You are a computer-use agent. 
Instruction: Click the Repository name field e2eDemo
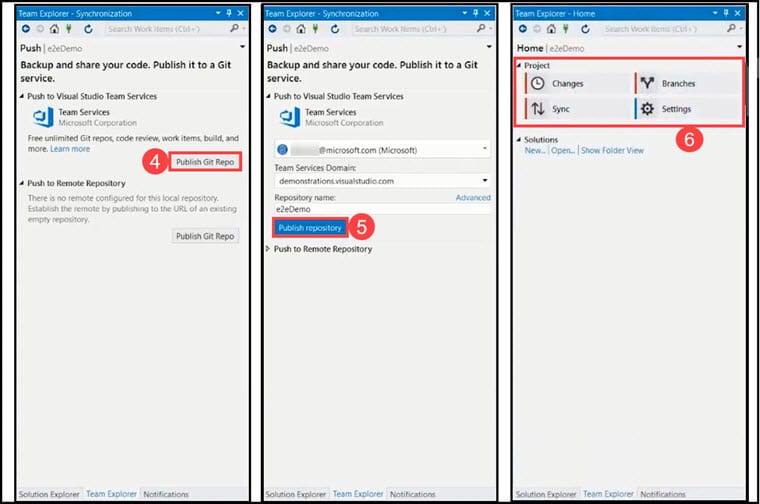point(382,209)
